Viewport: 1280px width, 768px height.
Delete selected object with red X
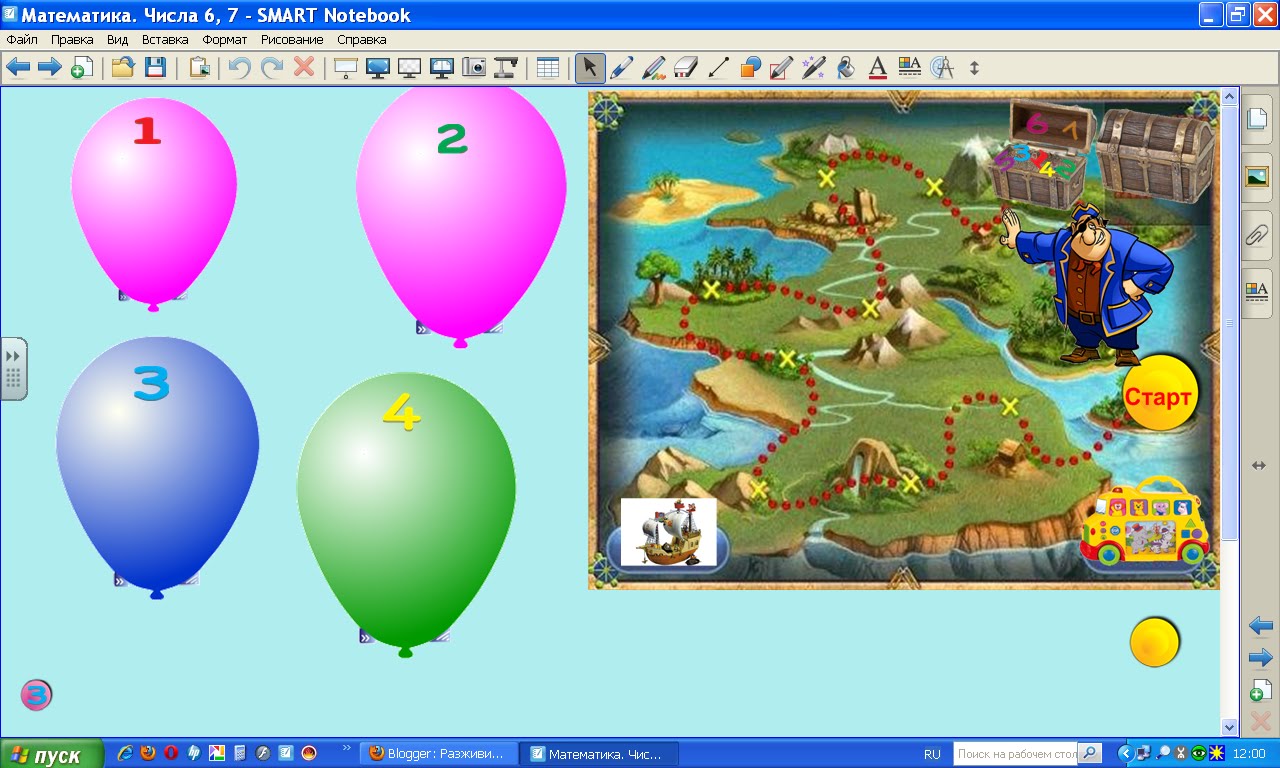click(304, 67)
